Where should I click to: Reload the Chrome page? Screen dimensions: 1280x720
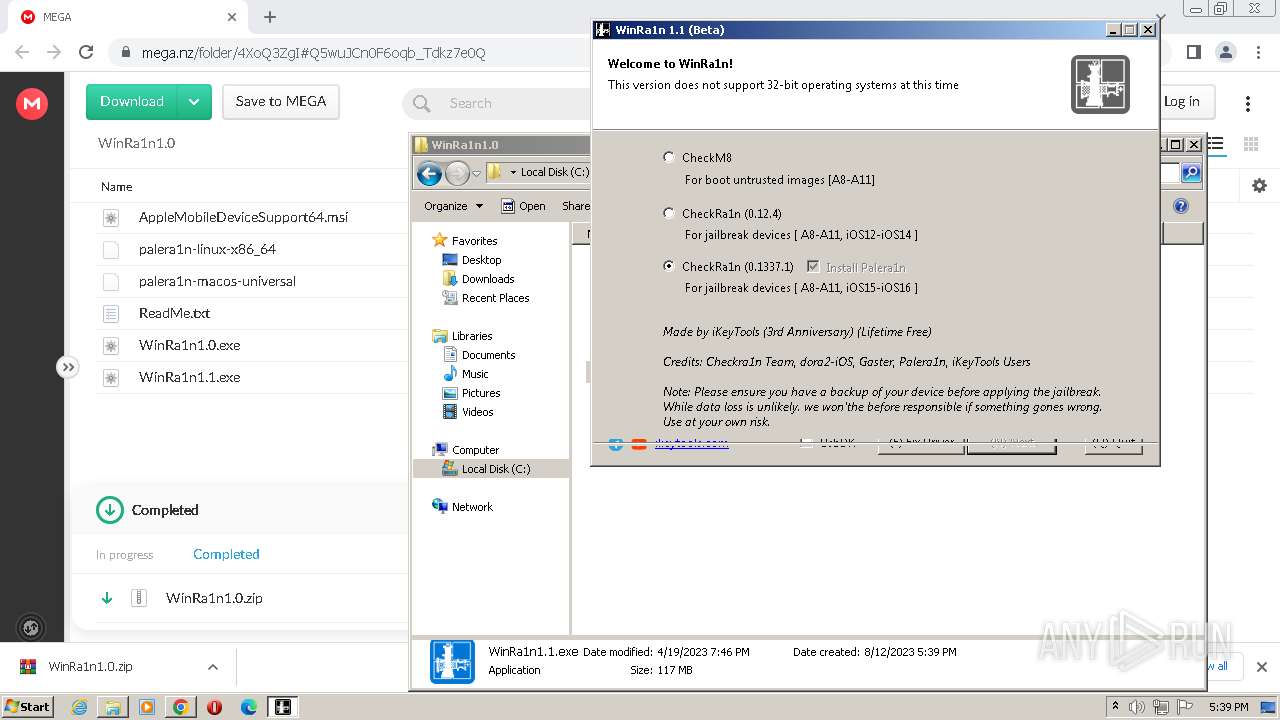(86, 52)
